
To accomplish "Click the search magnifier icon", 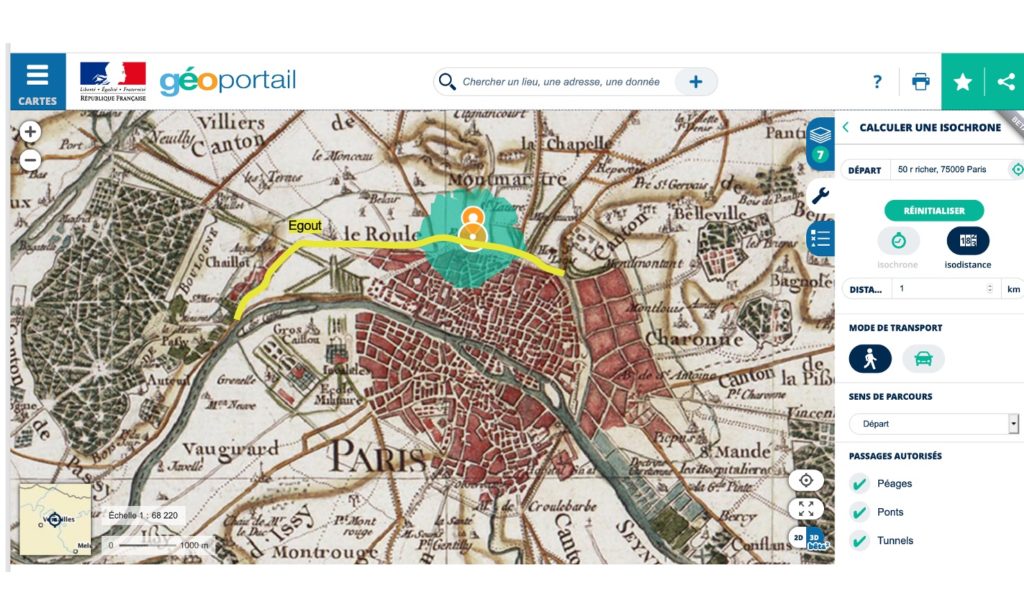I will point(447,82).
